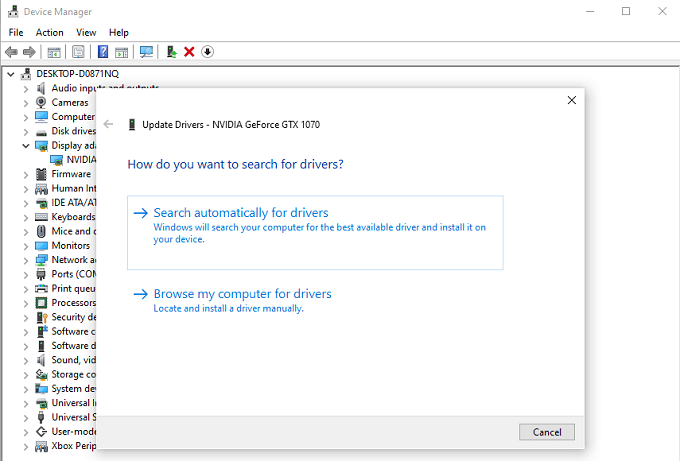
Task: Click the Forward arrow toolbar icon
Action: coord(29,52)
